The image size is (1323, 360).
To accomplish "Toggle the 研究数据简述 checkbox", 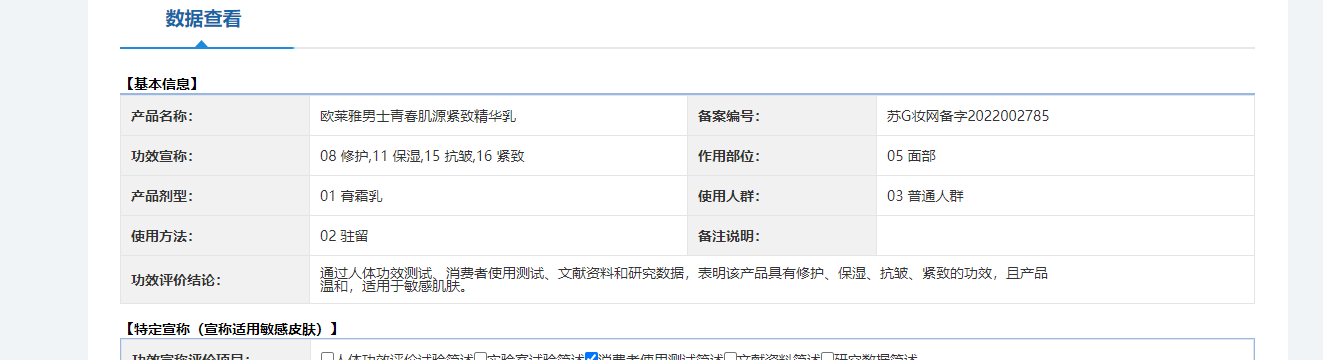I will pos(827,357).
